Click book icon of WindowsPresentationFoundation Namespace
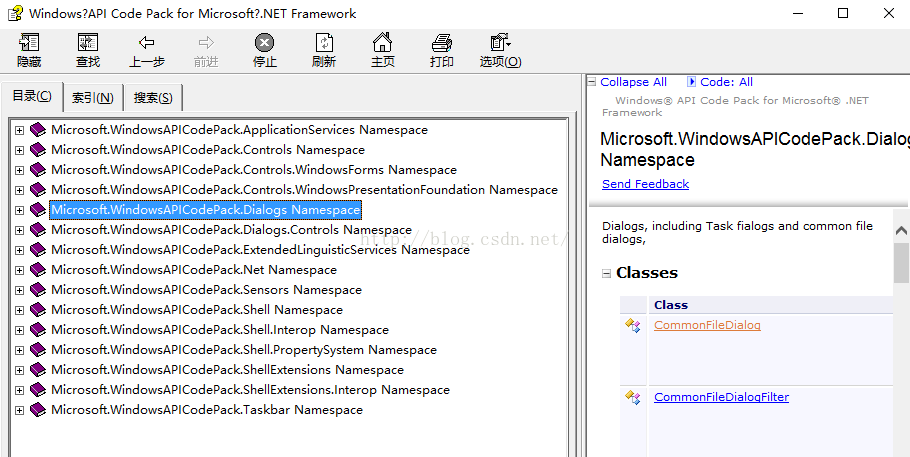Image resolution: width=910 pixels, height=457 pixels. pyautogui.click(x=38, y=189)
